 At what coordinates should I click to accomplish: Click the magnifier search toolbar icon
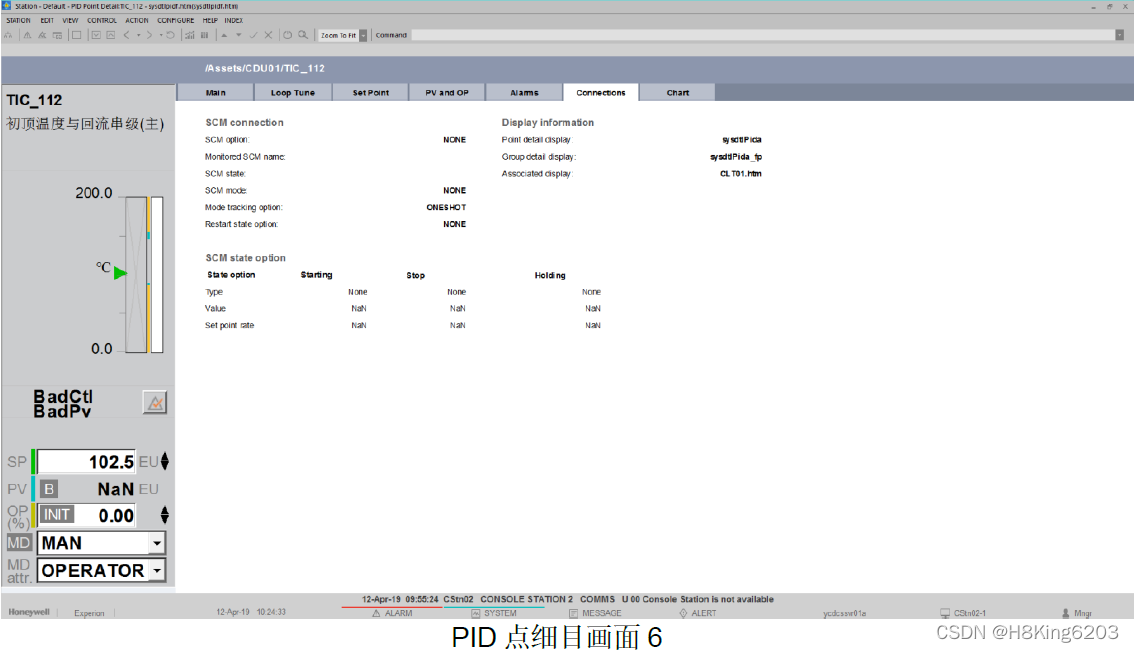pyautogui.click(x=303, y=35)
